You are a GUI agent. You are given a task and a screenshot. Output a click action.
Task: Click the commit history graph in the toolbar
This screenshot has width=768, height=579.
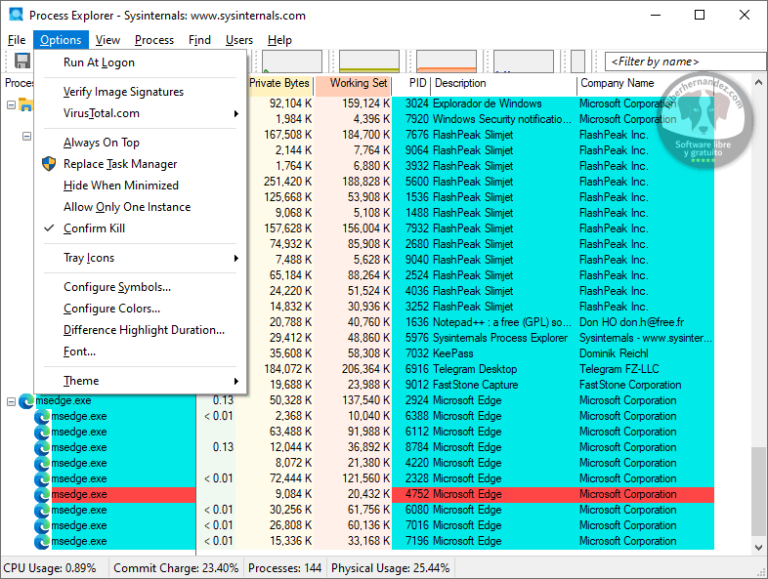(x=369, y=61)
